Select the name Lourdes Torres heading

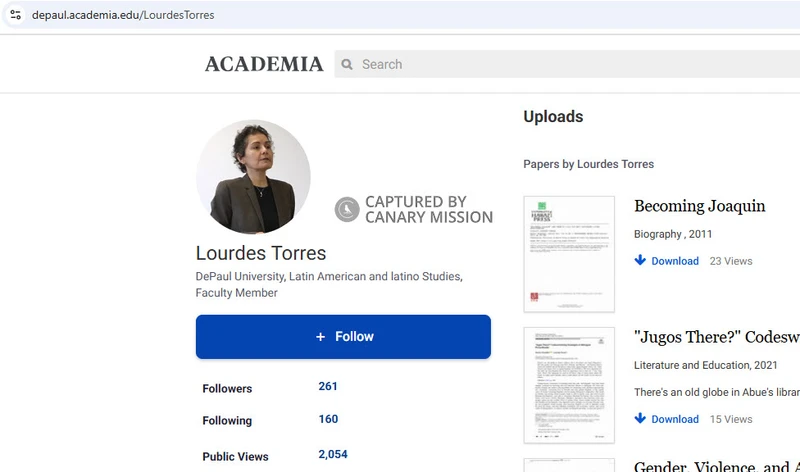(x=261, y=253)
